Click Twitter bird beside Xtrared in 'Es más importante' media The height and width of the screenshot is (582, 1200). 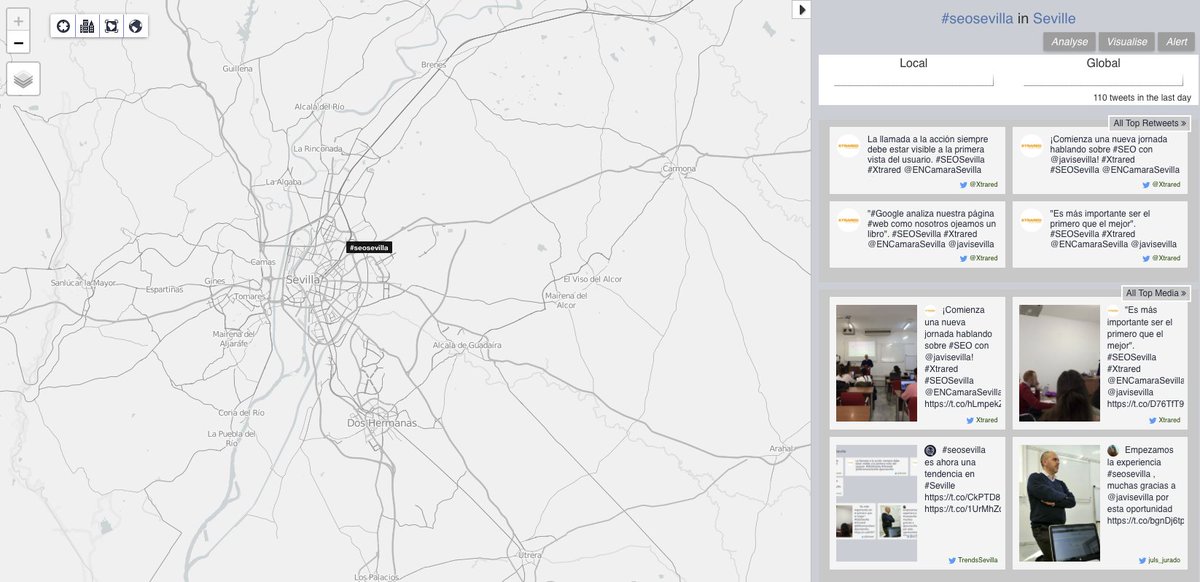pyautogui.click(x=1152, y=420)
